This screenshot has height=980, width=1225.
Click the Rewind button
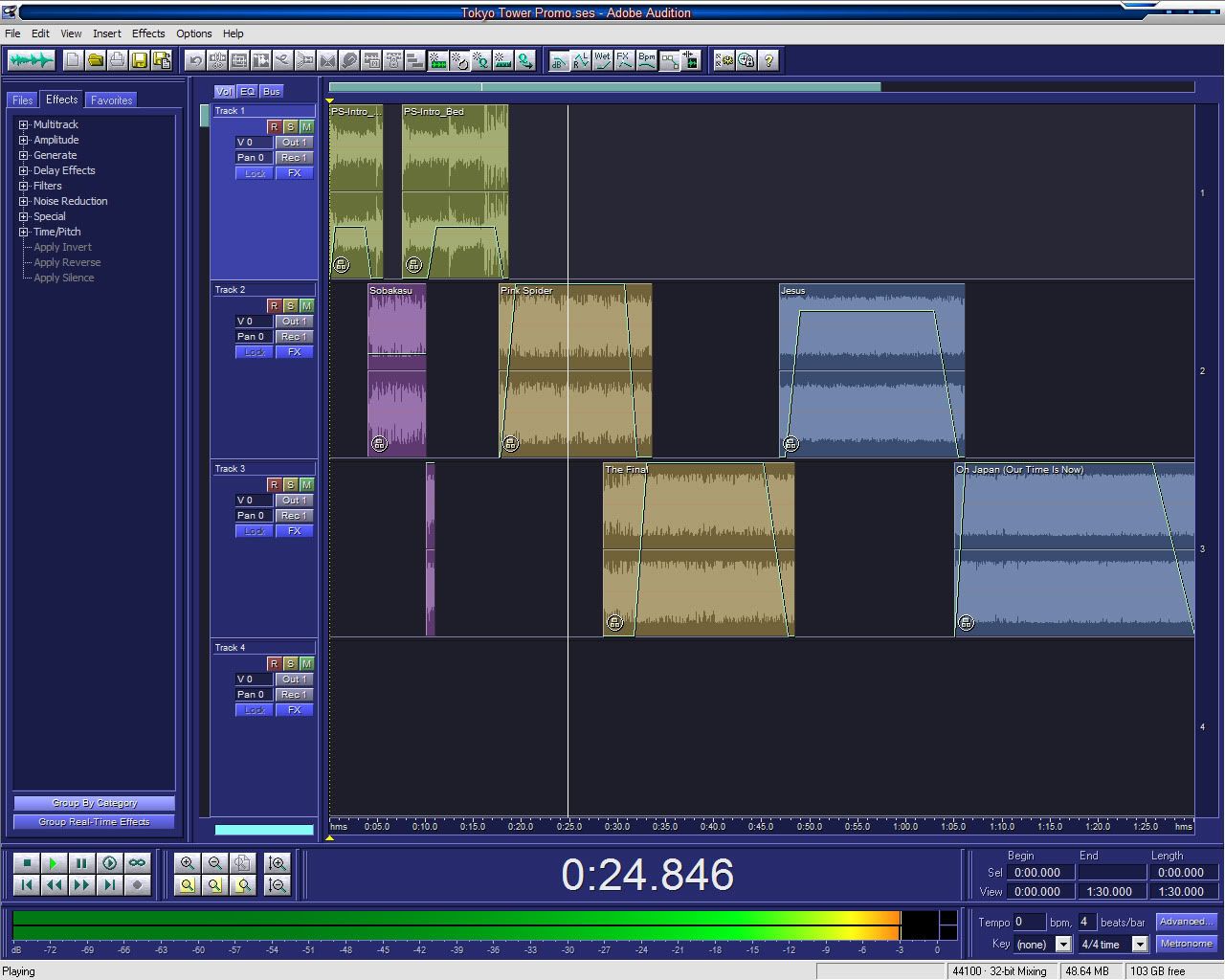54,885
